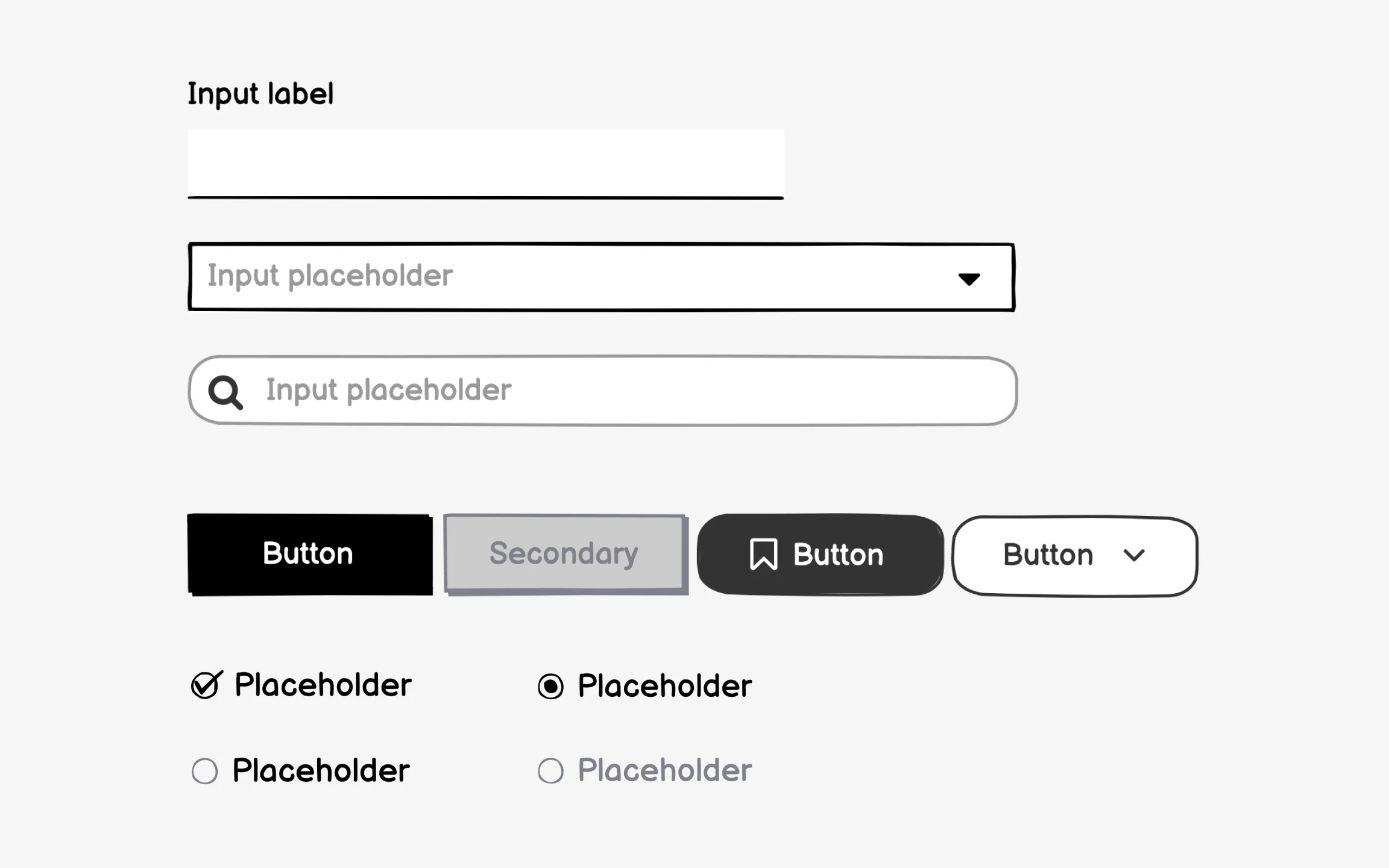Screen dimensions: 1389x868
Task: Click the "Input placeholder" text in the search box
Action: click(389, 391)
